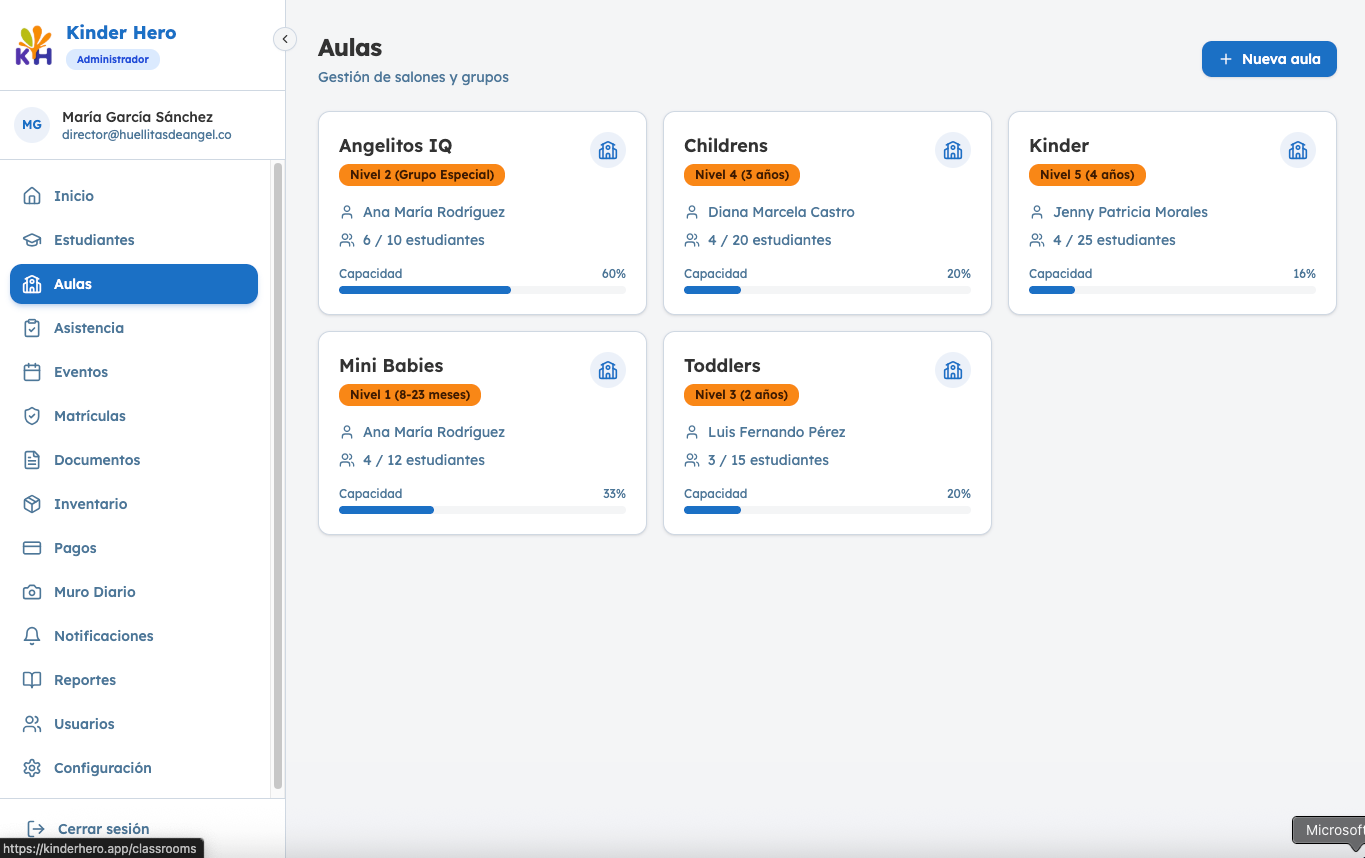This screenshot has width=1365, height=858.
Task: Open the Mini Babies classroom icon
Action: (x=608, y=371)
